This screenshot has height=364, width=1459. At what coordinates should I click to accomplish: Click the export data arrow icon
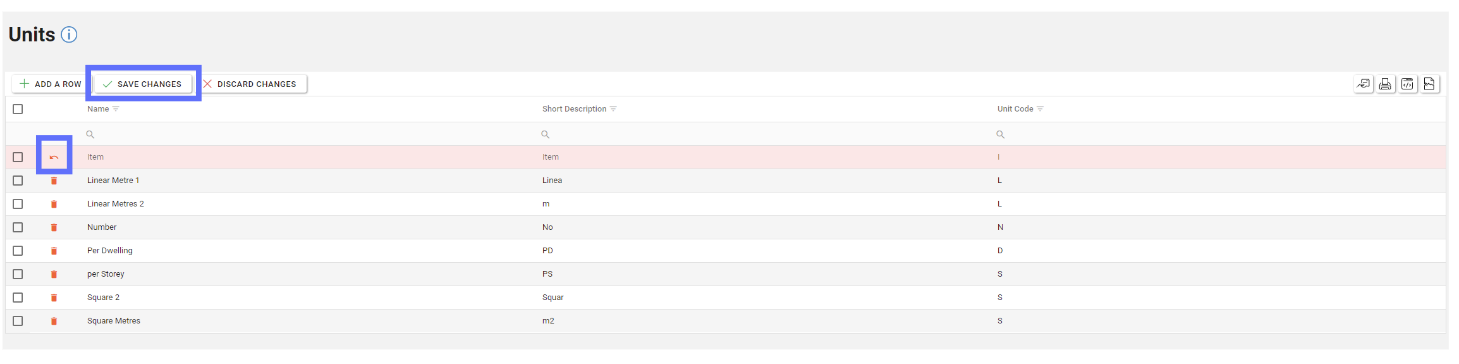coord(1363,84)
